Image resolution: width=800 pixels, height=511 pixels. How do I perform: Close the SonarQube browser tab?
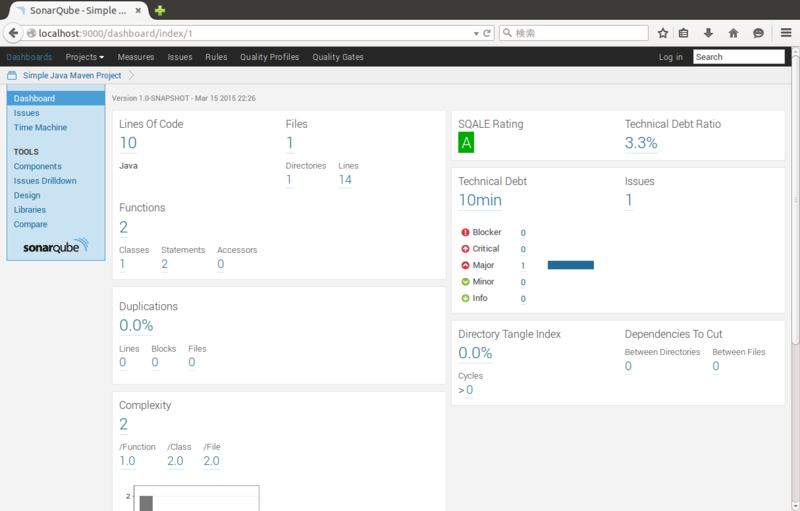138,10
